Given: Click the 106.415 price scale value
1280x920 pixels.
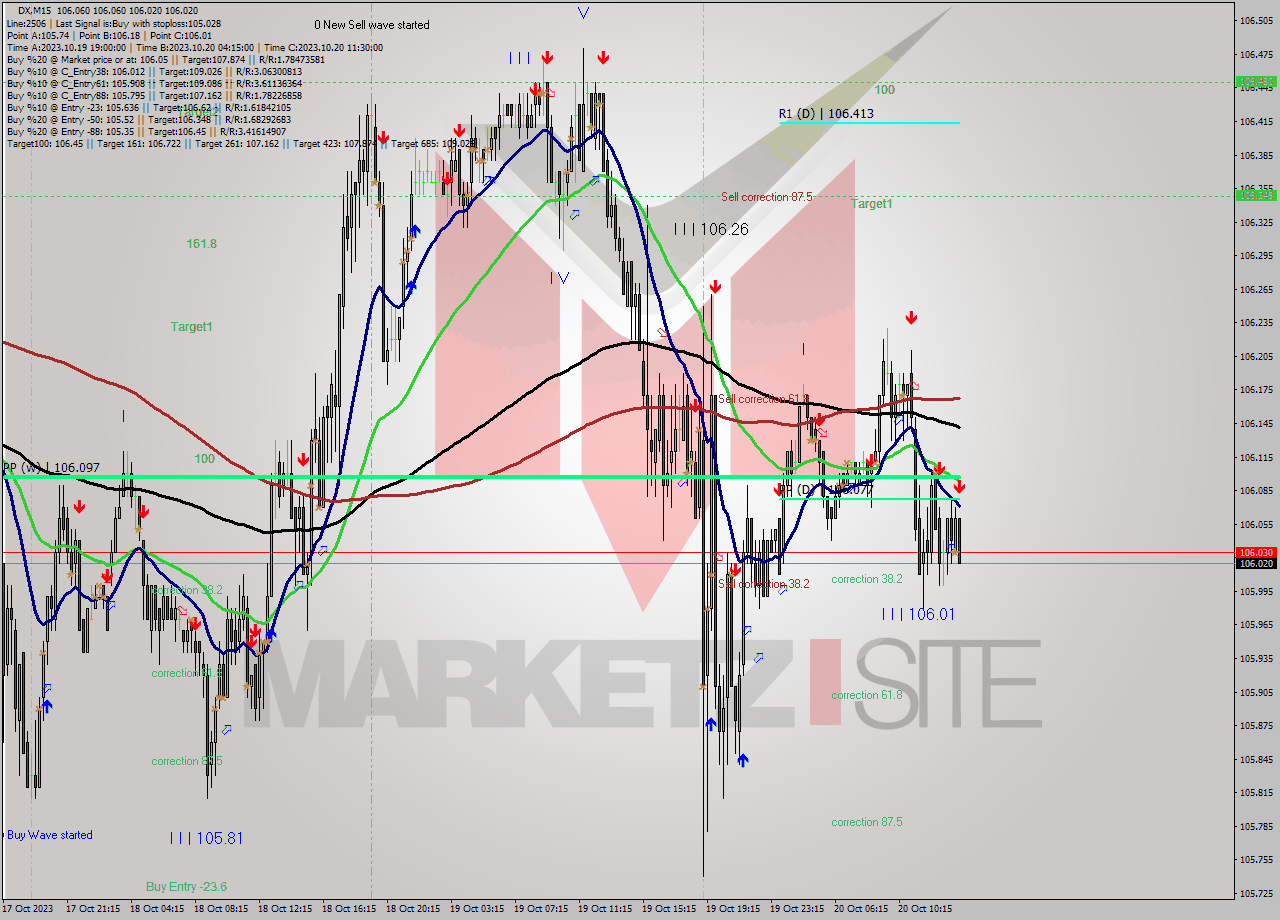Looking at the screenshot, I should point(1256,121).
